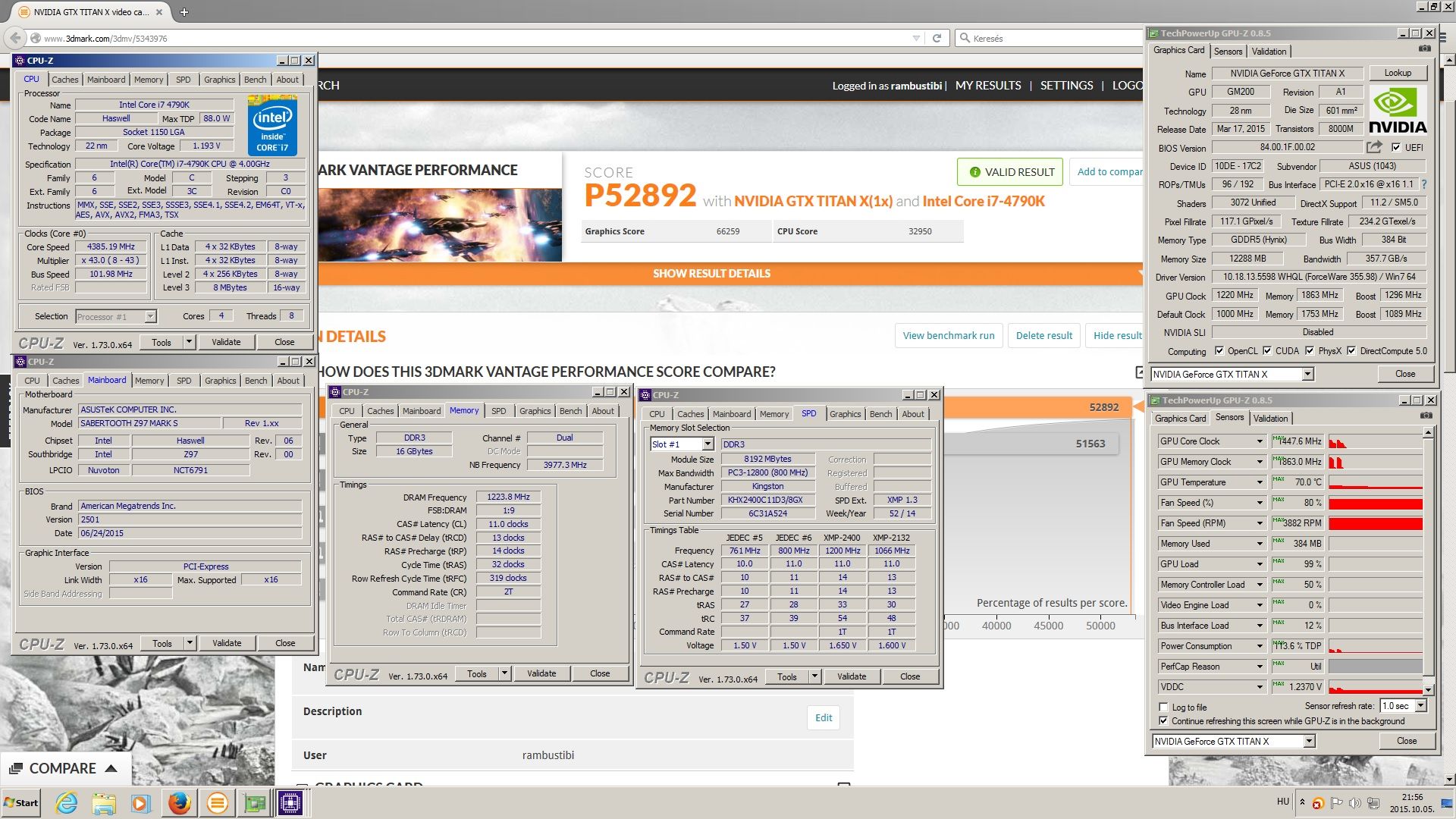1456x819 pixels.
Task: Show hidden system tray icons
Action: pos(1302,802)
